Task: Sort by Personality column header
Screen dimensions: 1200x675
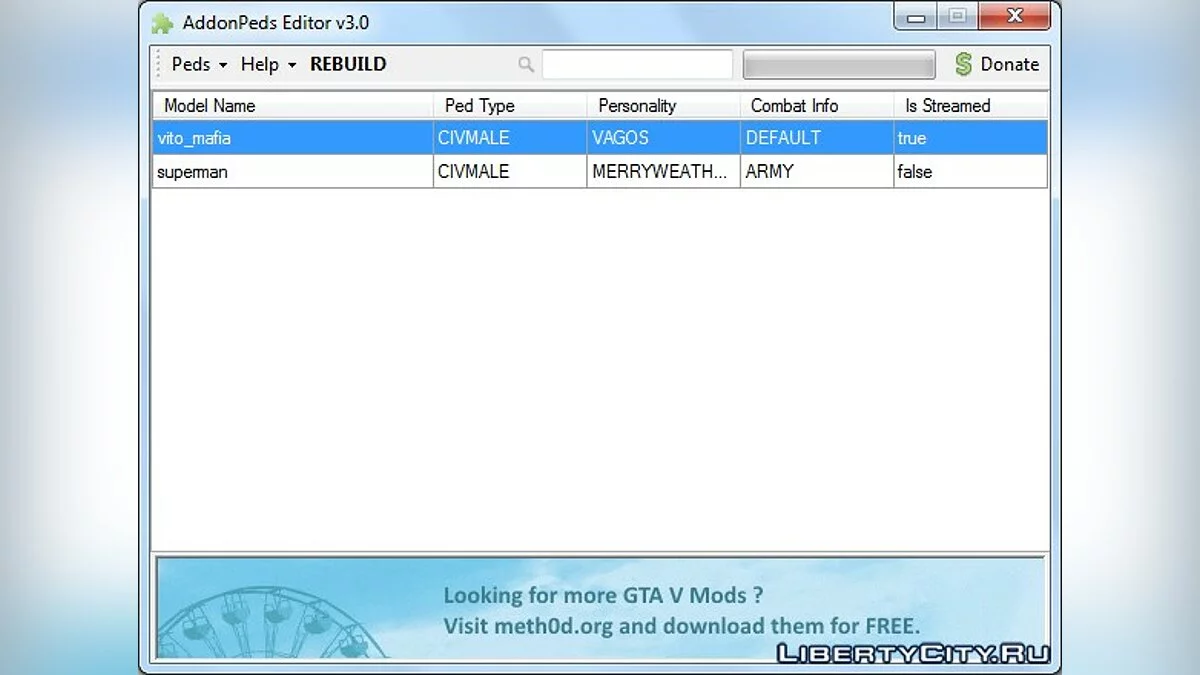Action: click(x=637, y=106)
